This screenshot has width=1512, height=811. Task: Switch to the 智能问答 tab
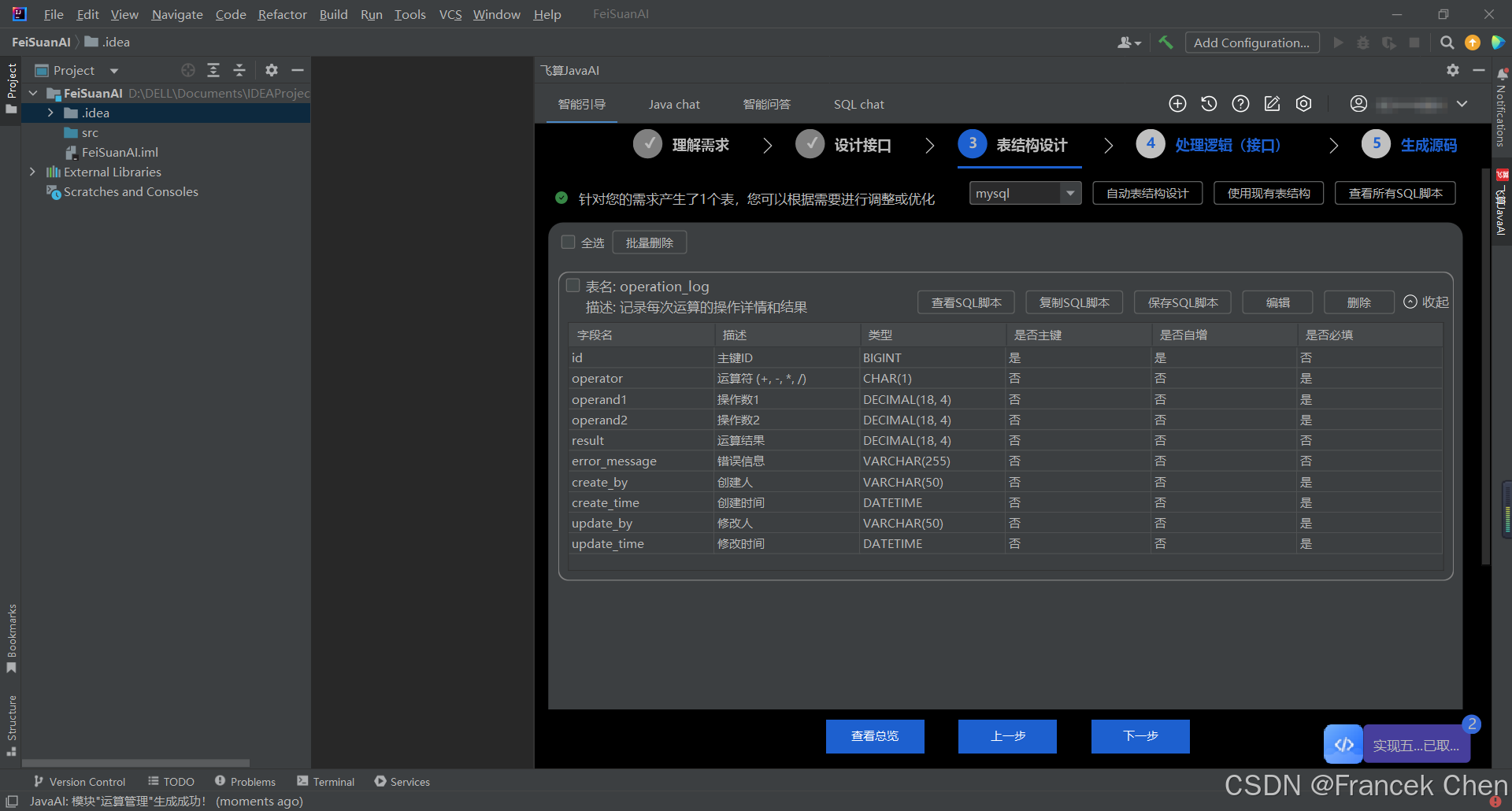click(766, 104)
